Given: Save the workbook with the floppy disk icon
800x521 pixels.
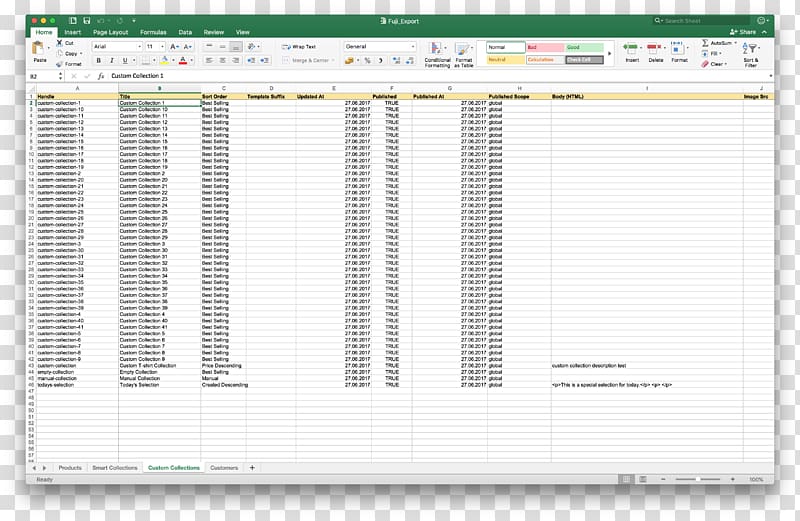Looking at the screenshot, I should [x=87, y=21].
